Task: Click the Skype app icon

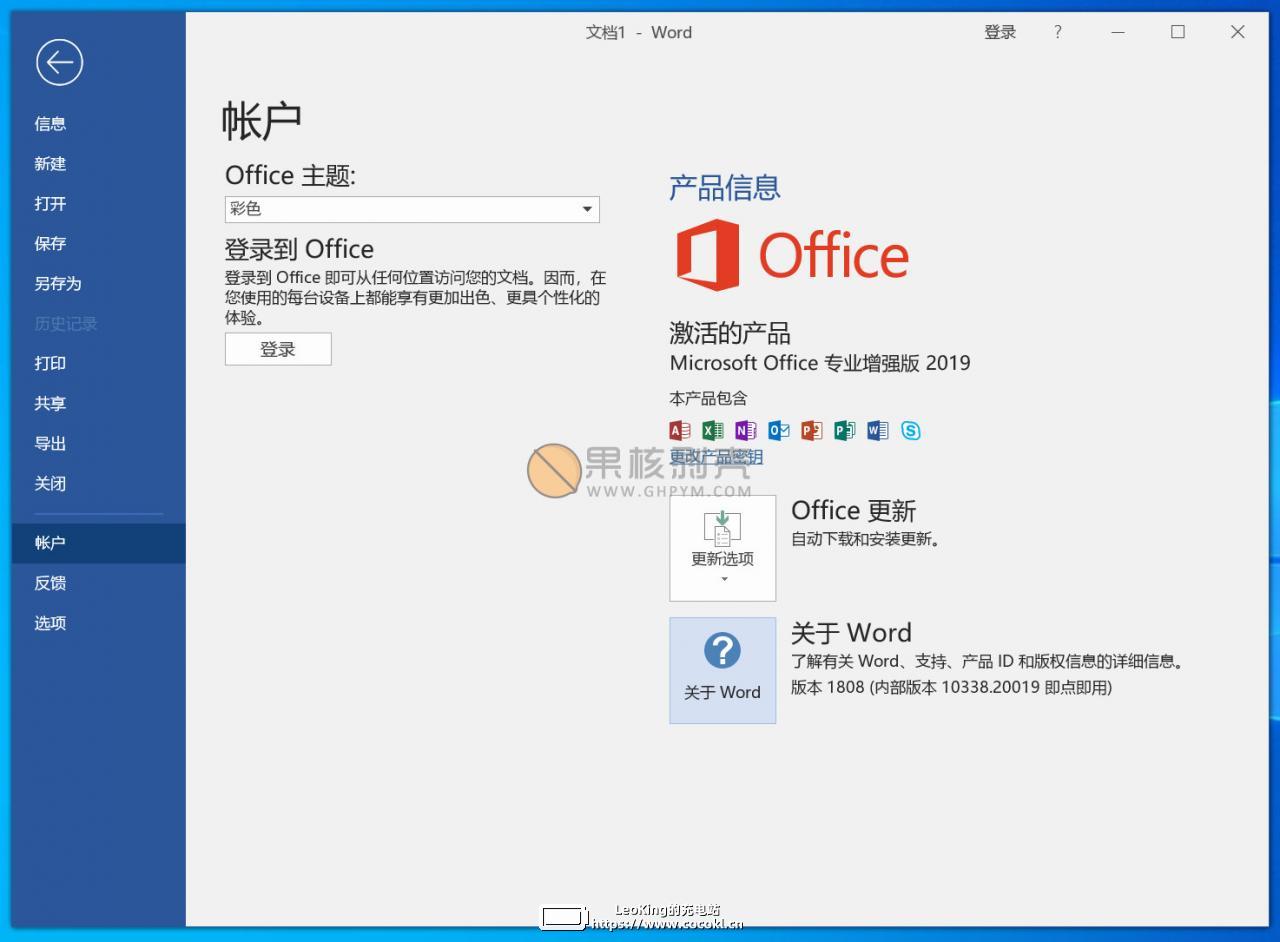Action: [911, 430]
